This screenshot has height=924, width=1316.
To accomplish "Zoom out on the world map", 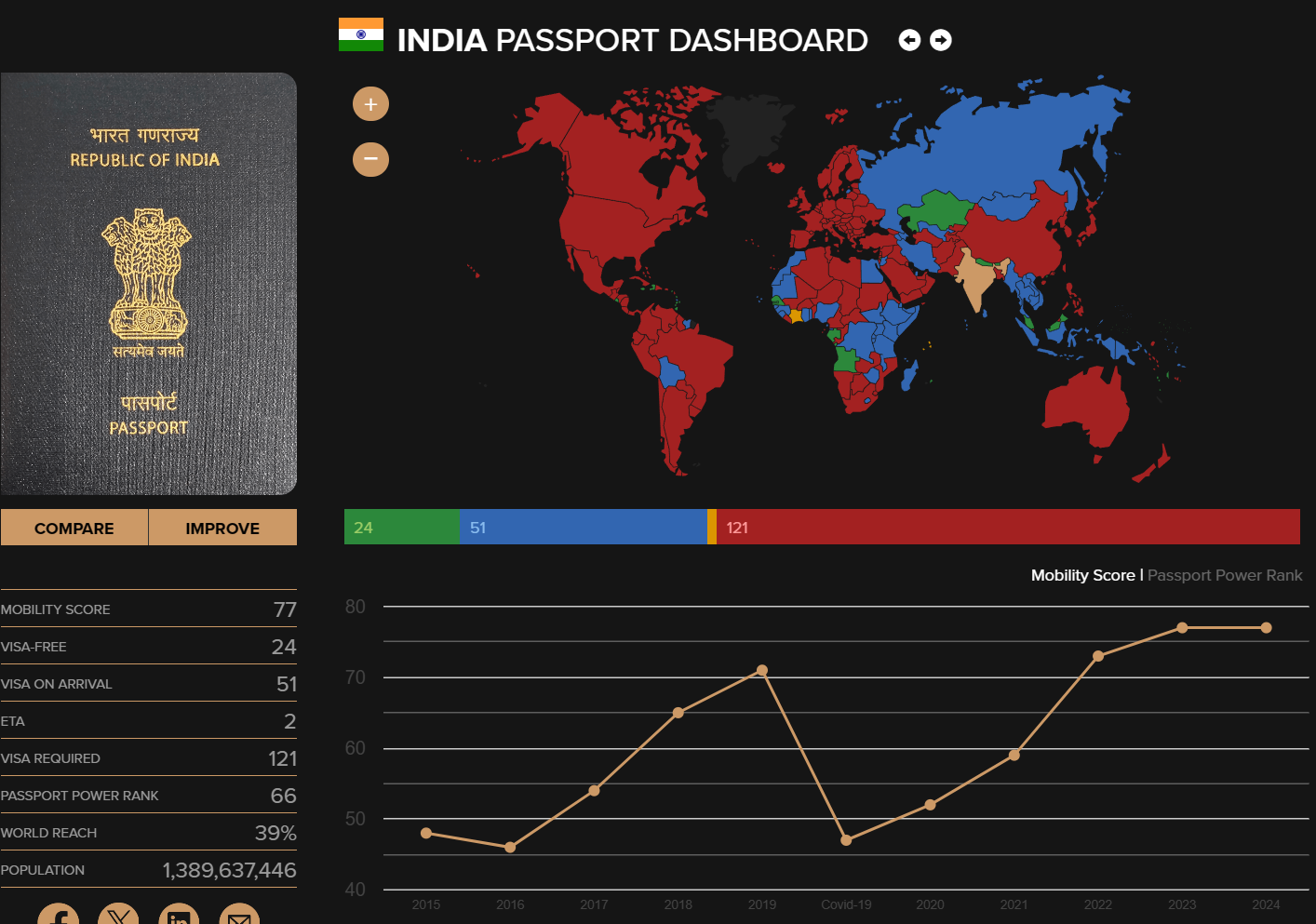I will [x=370, y=159].
